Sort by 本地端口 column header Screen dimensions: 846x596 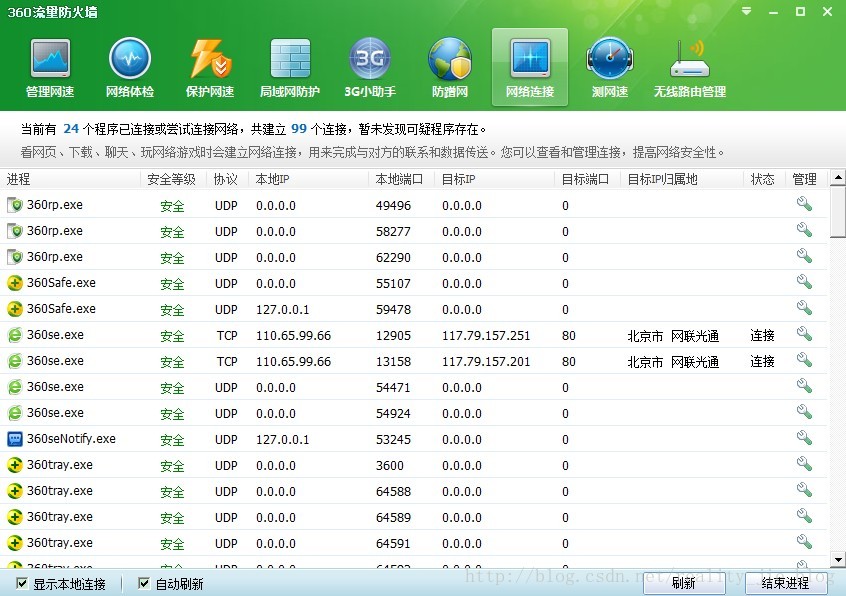point(400,179)
